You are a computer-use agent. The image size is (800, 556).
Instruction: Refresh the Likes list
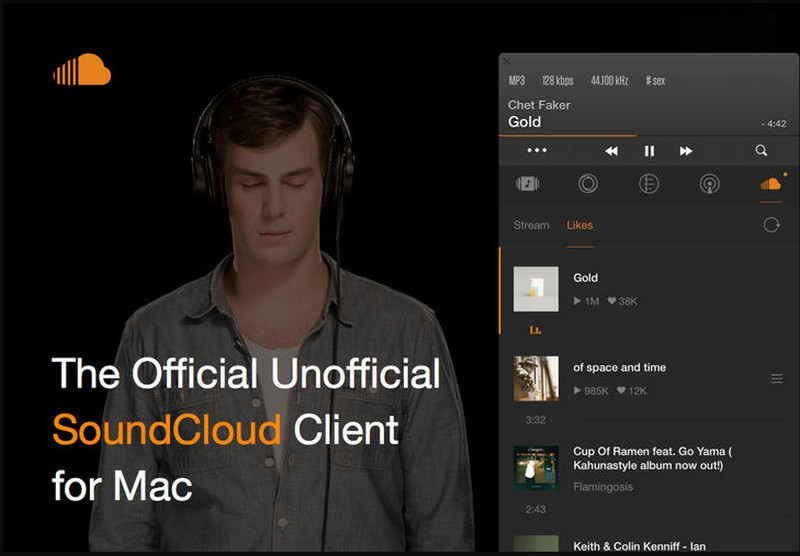[771, 225]
